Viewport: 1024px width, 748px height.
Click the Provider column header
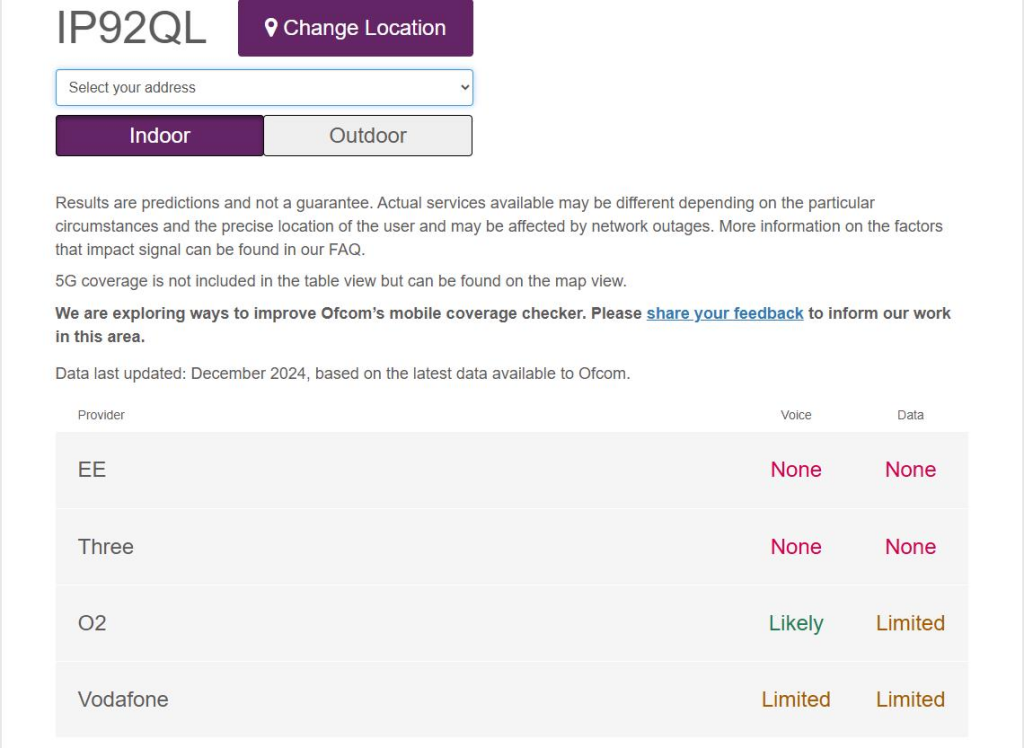[x=101, y=414]
